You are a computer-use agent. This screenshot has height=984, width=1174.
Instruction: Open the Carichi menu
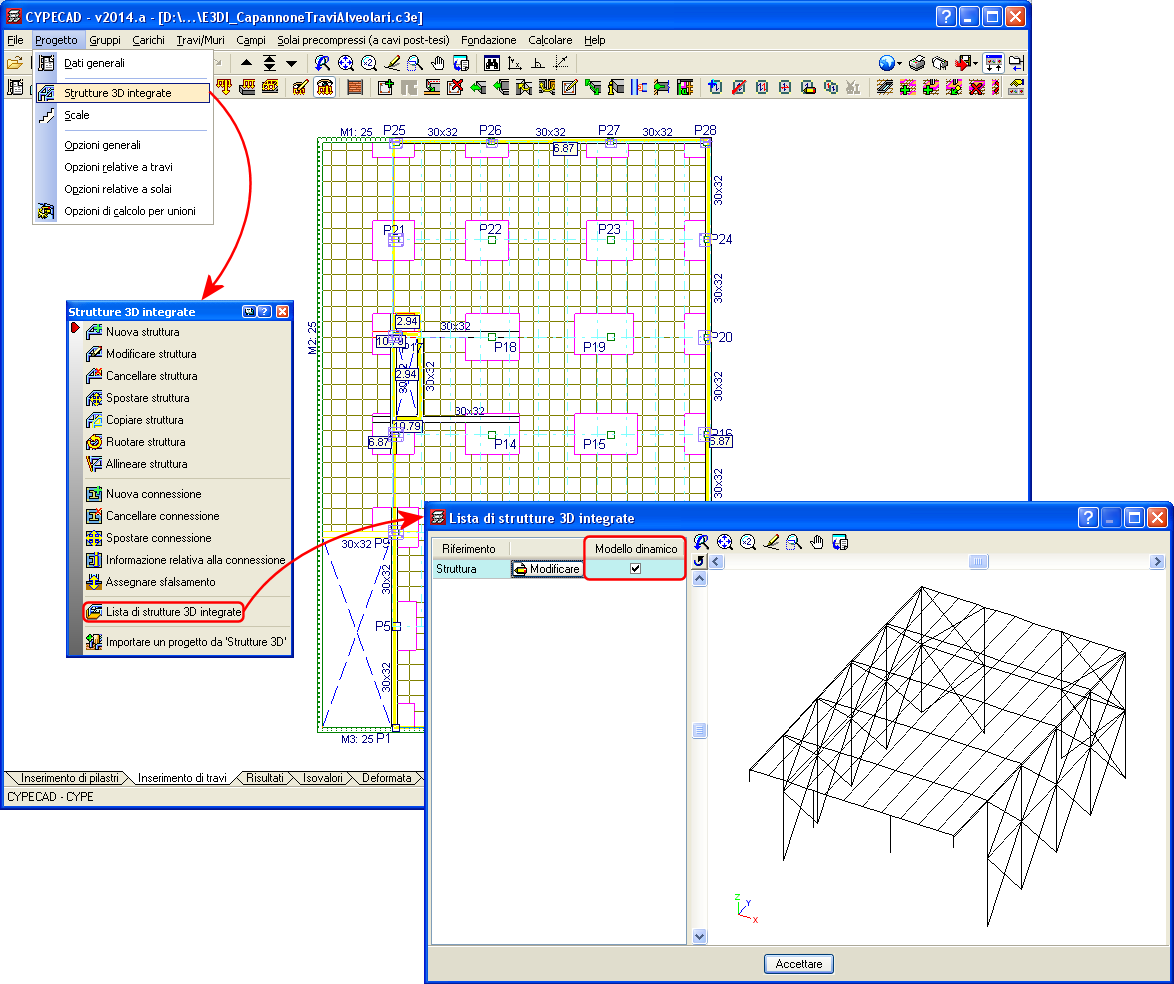pos(148,40)
